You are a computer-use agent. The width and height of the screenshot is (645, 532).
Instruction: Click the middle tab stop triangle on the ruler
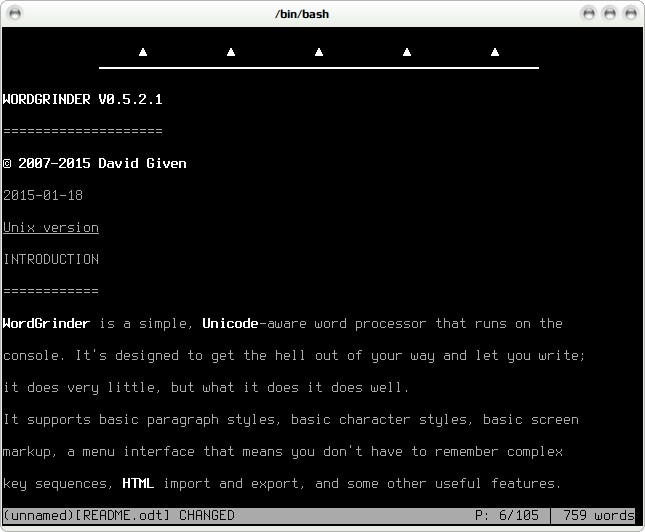click(319, 52)
